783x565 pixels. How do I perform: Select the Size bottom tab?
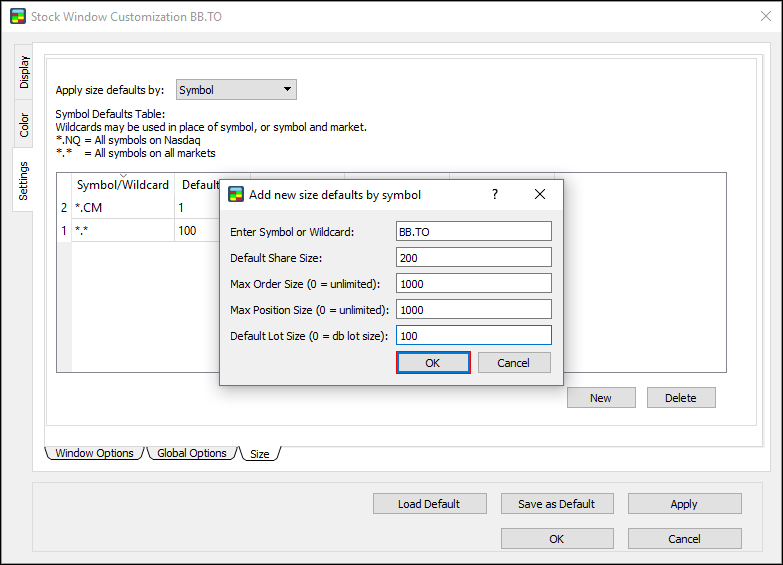260,454
